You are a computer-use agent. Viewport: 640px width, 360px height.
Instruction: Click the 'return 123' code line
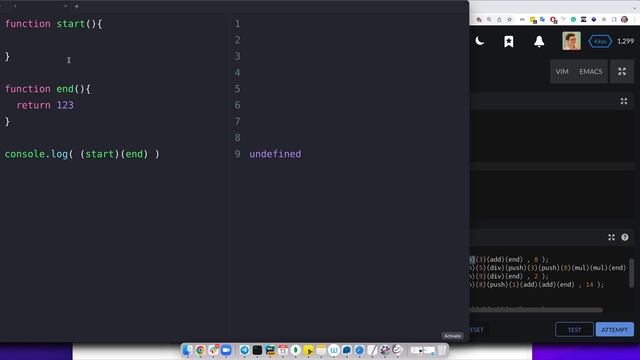45,105
